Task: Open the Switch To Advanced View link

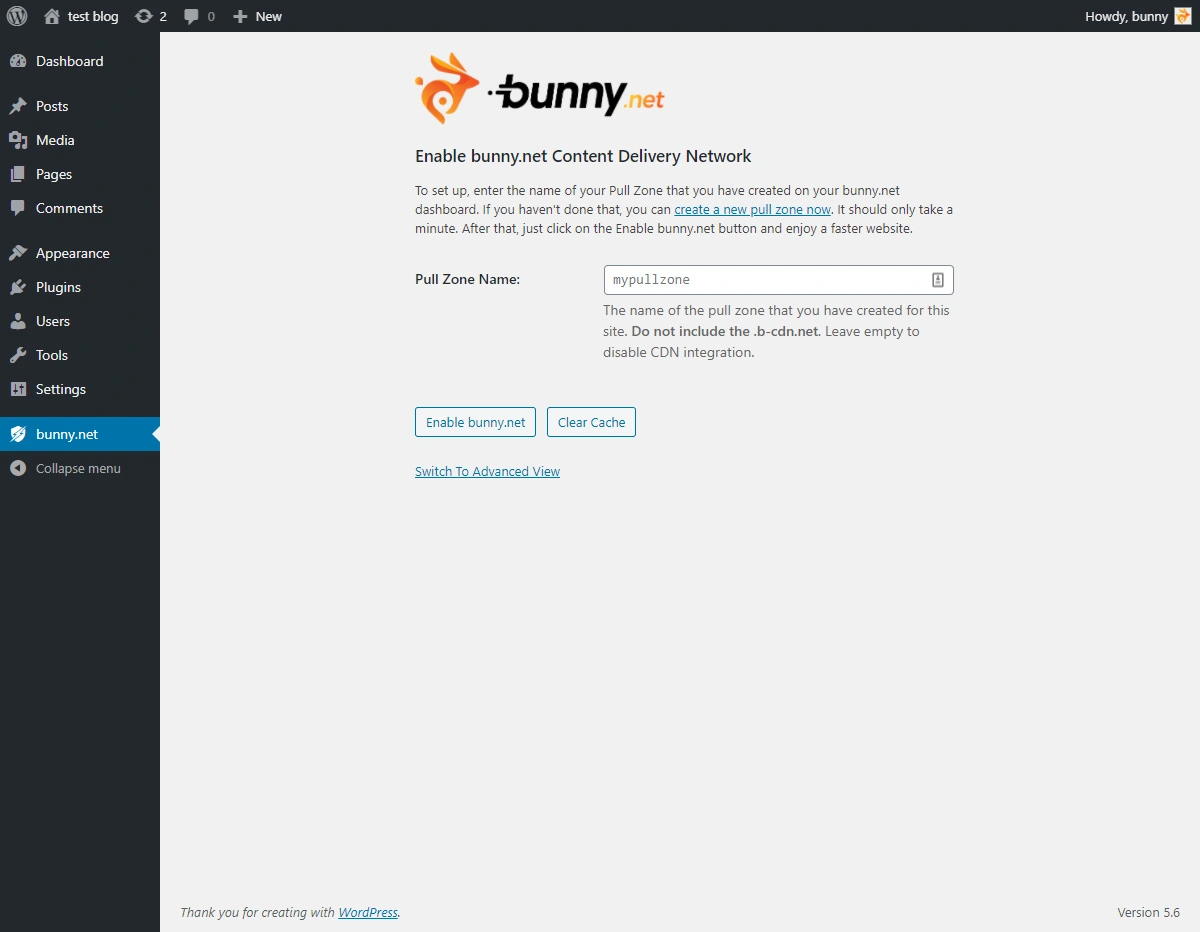Action: click(x=487, y=471)
